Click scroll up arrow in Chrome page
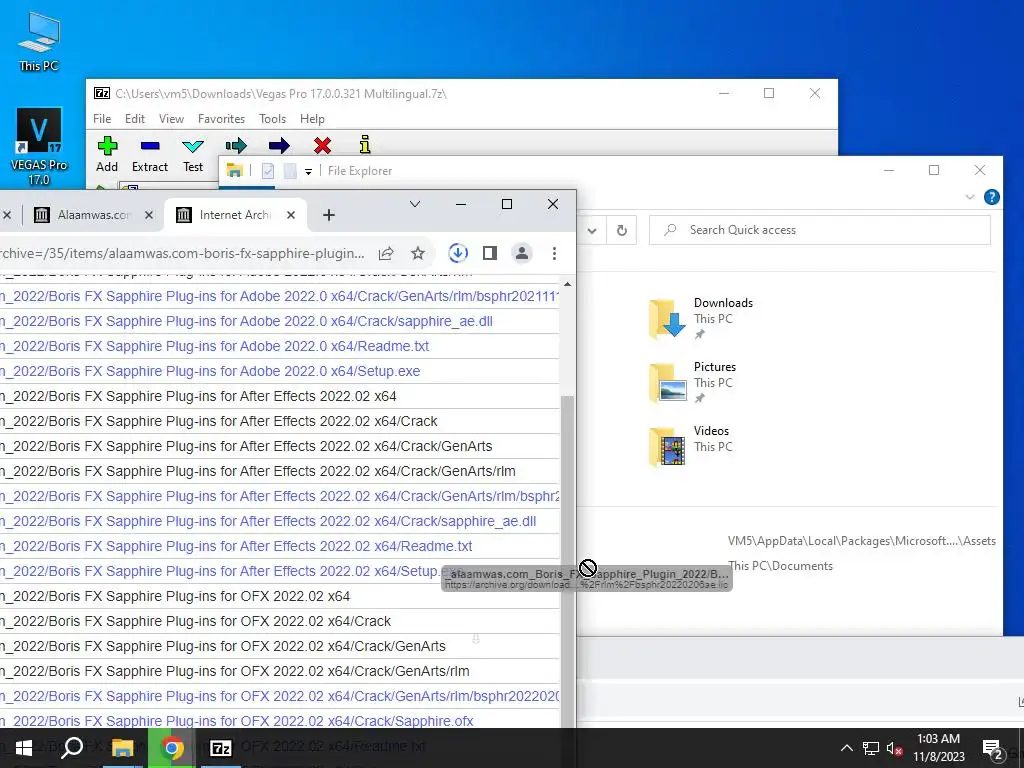This screenshot has height=768, width=1024. pos(567,284)
